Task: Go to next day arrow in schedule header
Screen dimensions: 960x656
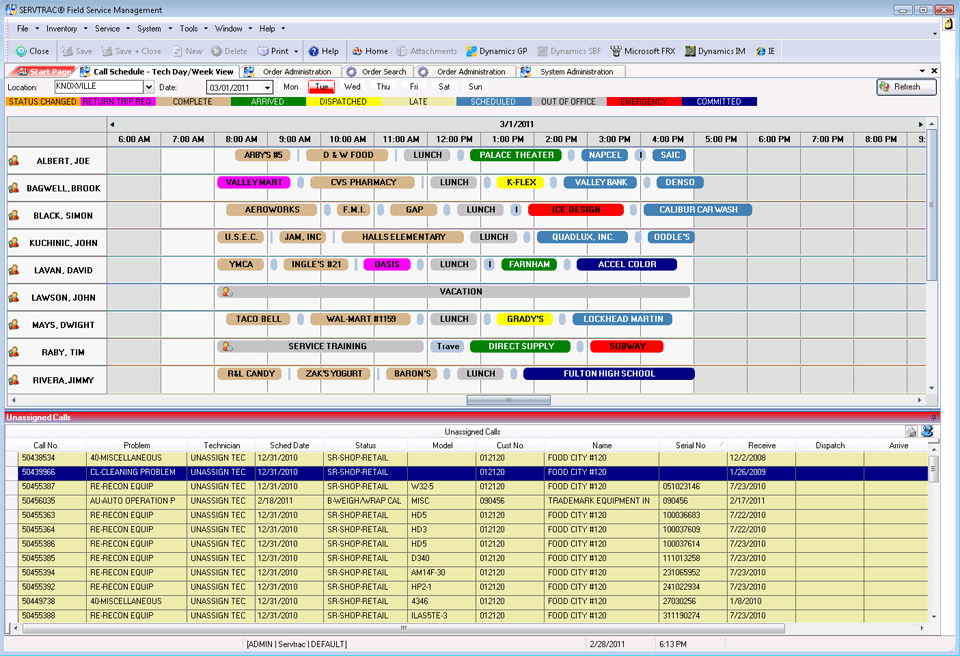Action: coord(920,124)
